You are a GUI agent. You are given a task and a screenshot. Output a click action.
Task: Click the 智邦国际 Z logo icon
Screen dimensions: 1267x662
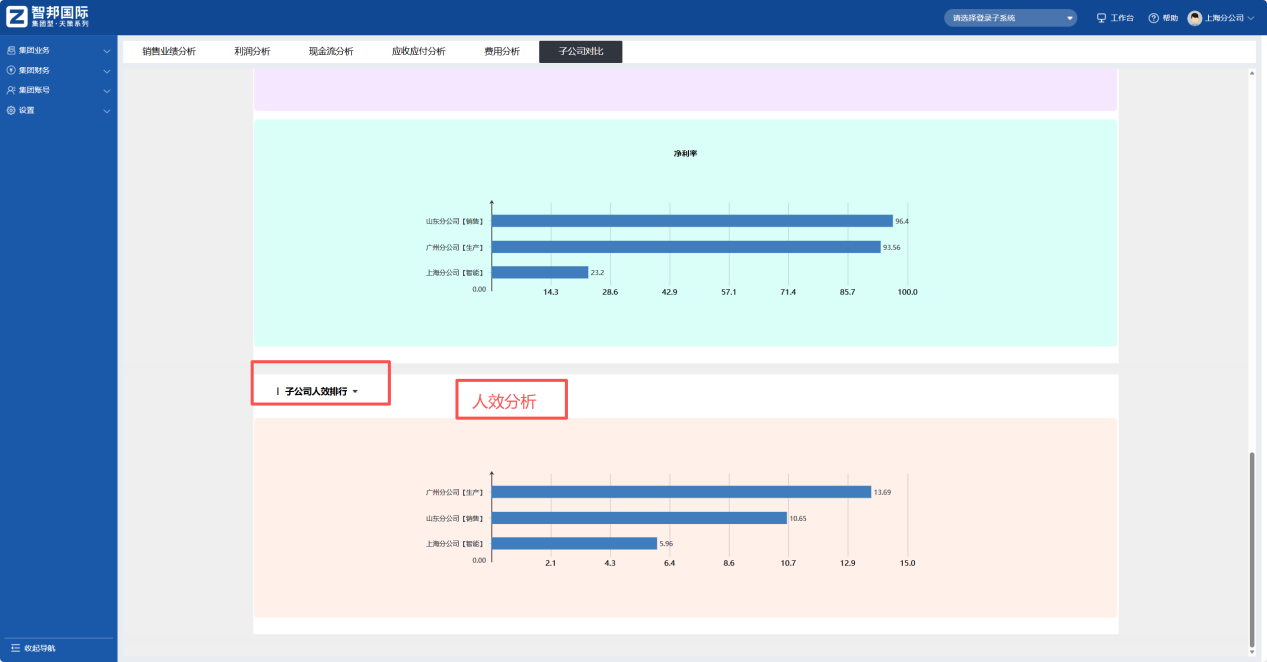pos(17,17)
